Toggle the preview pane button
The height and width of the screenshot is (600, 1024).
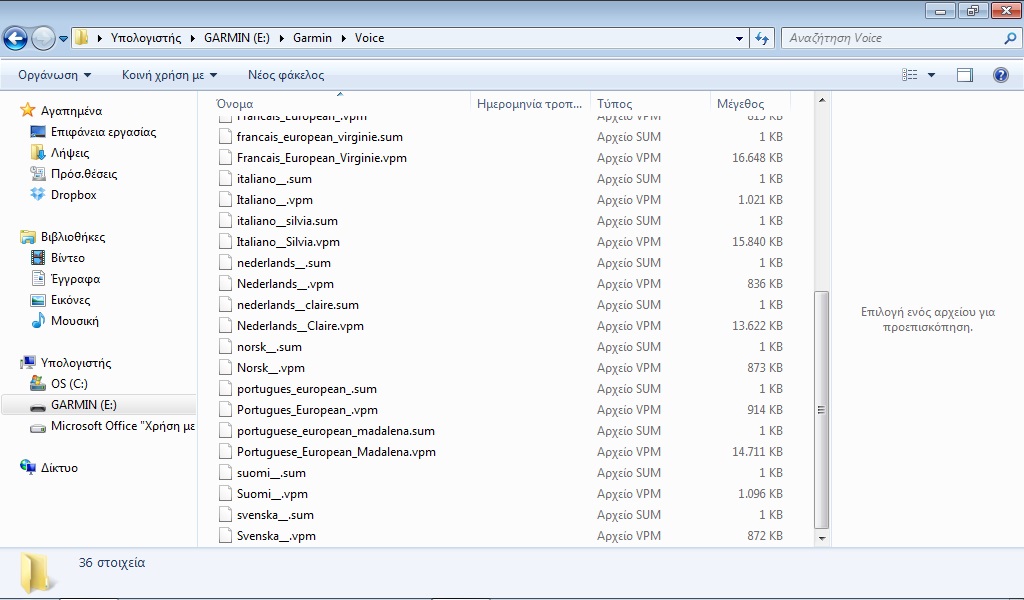click(965, 75)
